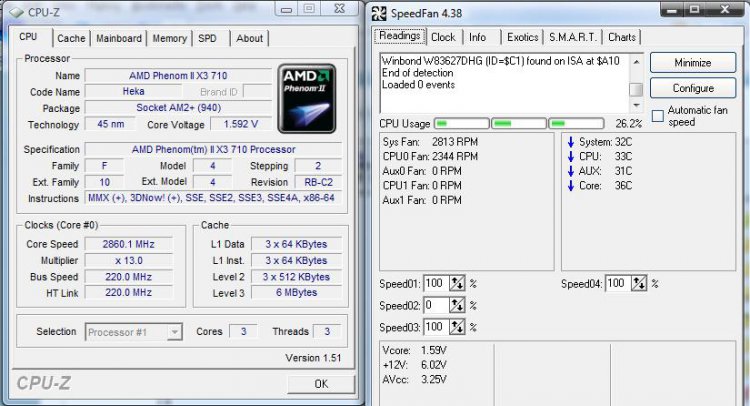Screen dimensions: 750x406
Task: Click the Speed04 value field
Action: (x=618, y=284)
